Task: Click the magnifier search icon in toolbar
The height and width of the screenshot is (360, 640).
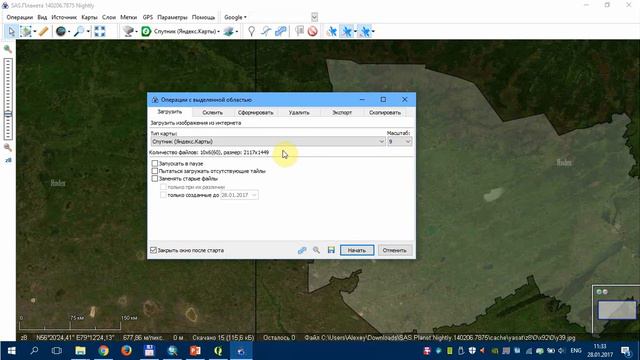Action: click(x=79, y=31)
